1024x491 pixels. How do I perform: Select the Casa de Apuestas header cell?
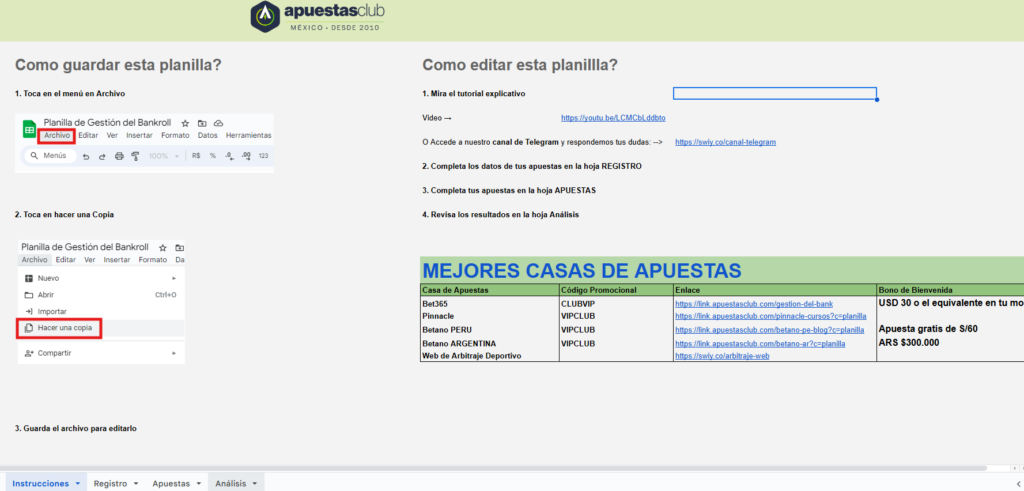tap(490, 290)
